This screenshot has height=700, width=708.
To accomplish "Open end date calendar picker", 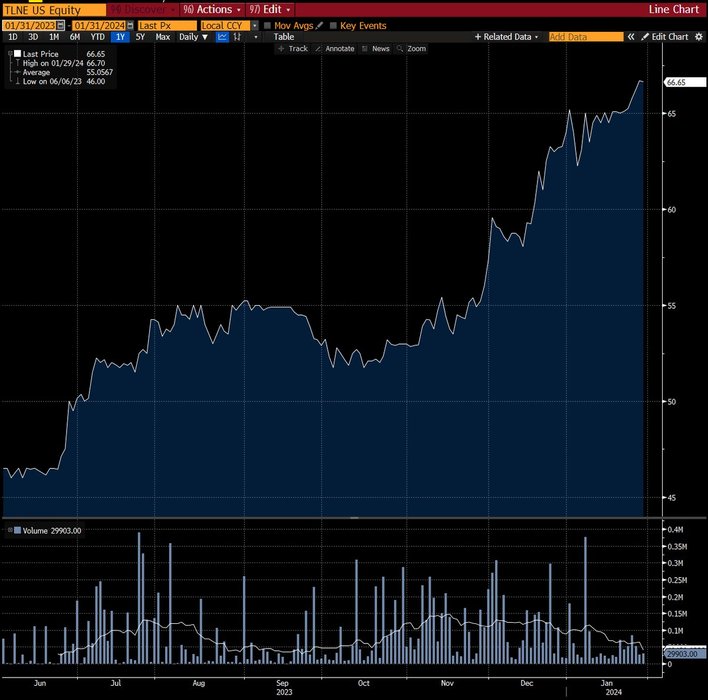I will (127, 25).
